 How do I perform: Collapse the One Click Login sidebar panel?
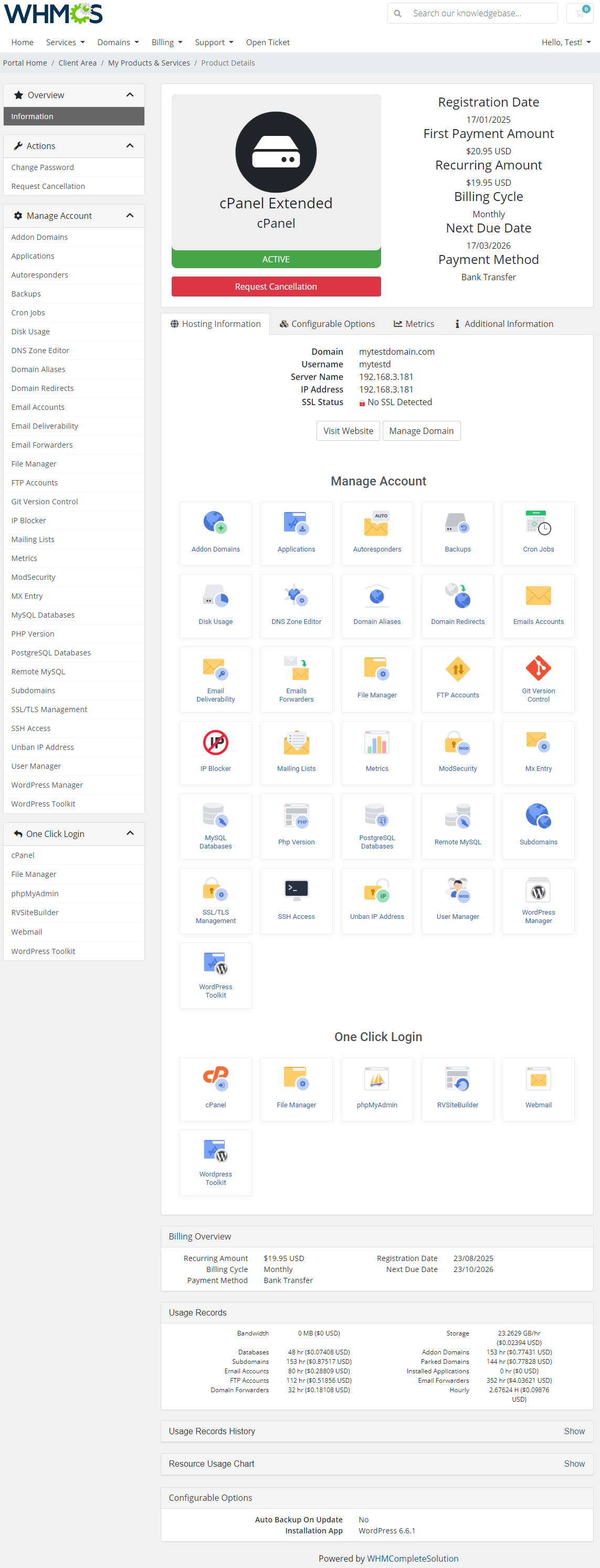(130, 833)
